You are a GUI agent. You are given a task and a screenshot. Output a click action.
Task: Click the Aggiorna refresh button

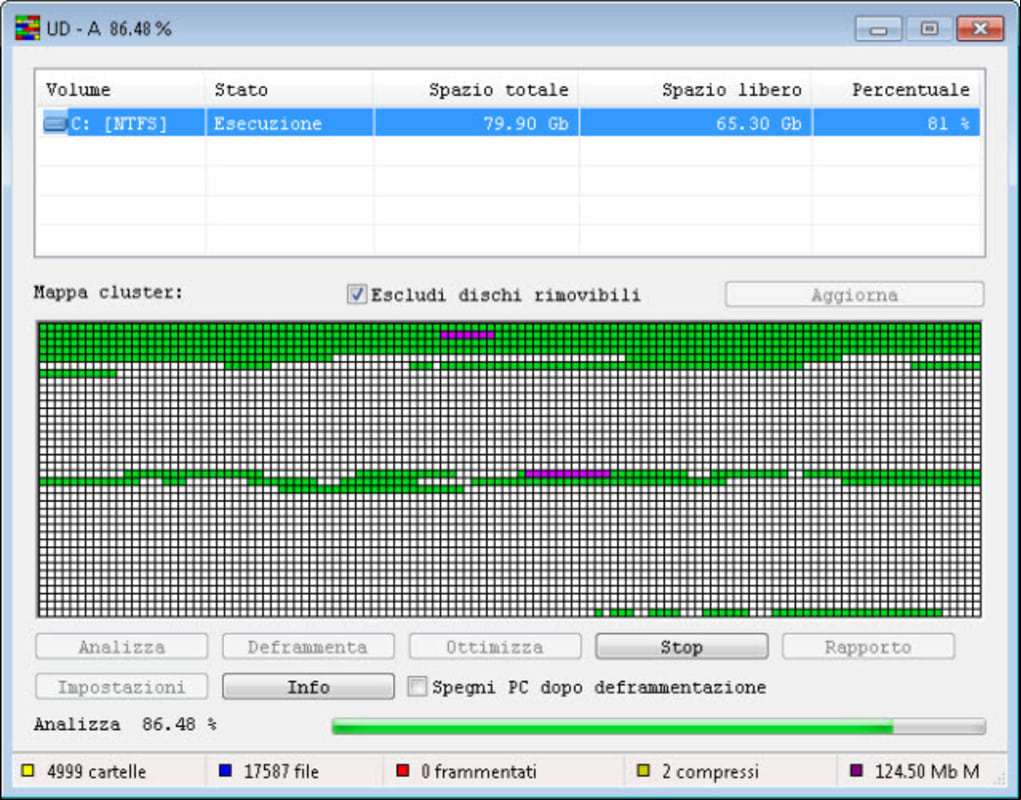point(854,294)
